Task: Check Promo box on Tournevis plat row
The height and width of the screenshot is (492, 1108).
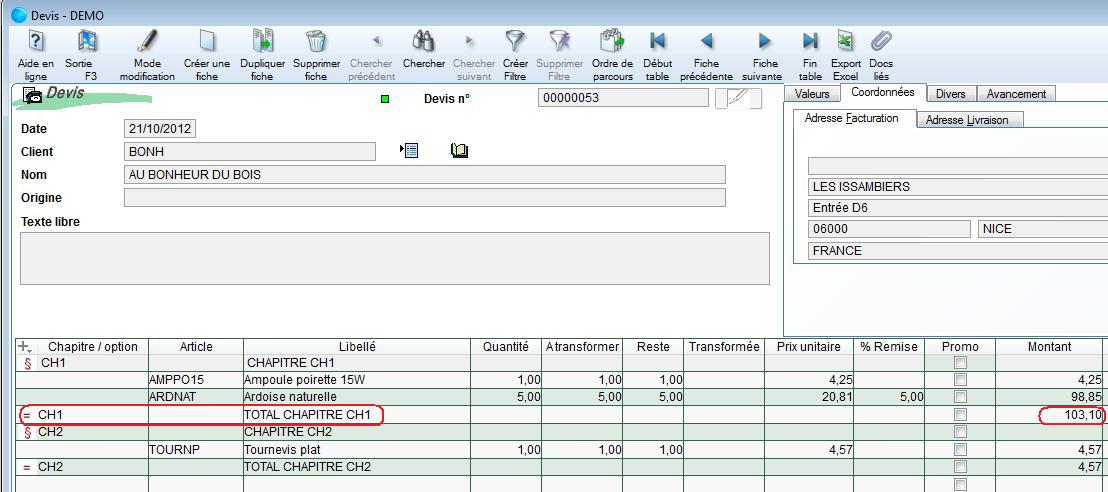Action: click(x=960, y=450)
